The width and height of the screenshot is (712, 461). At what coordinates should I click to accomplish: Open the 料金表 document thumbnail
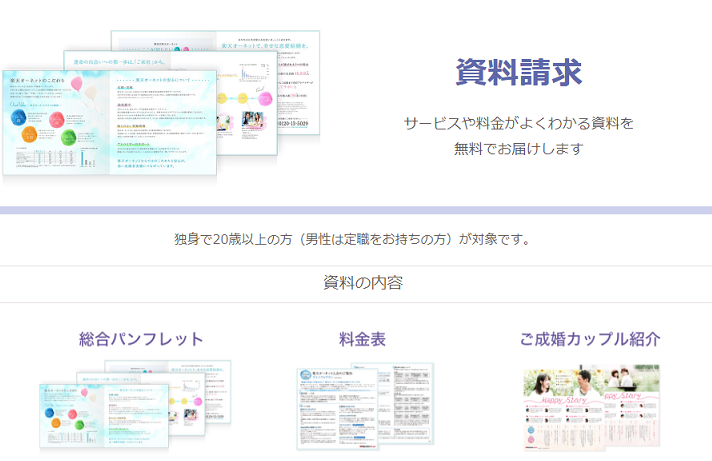[365, 404]
